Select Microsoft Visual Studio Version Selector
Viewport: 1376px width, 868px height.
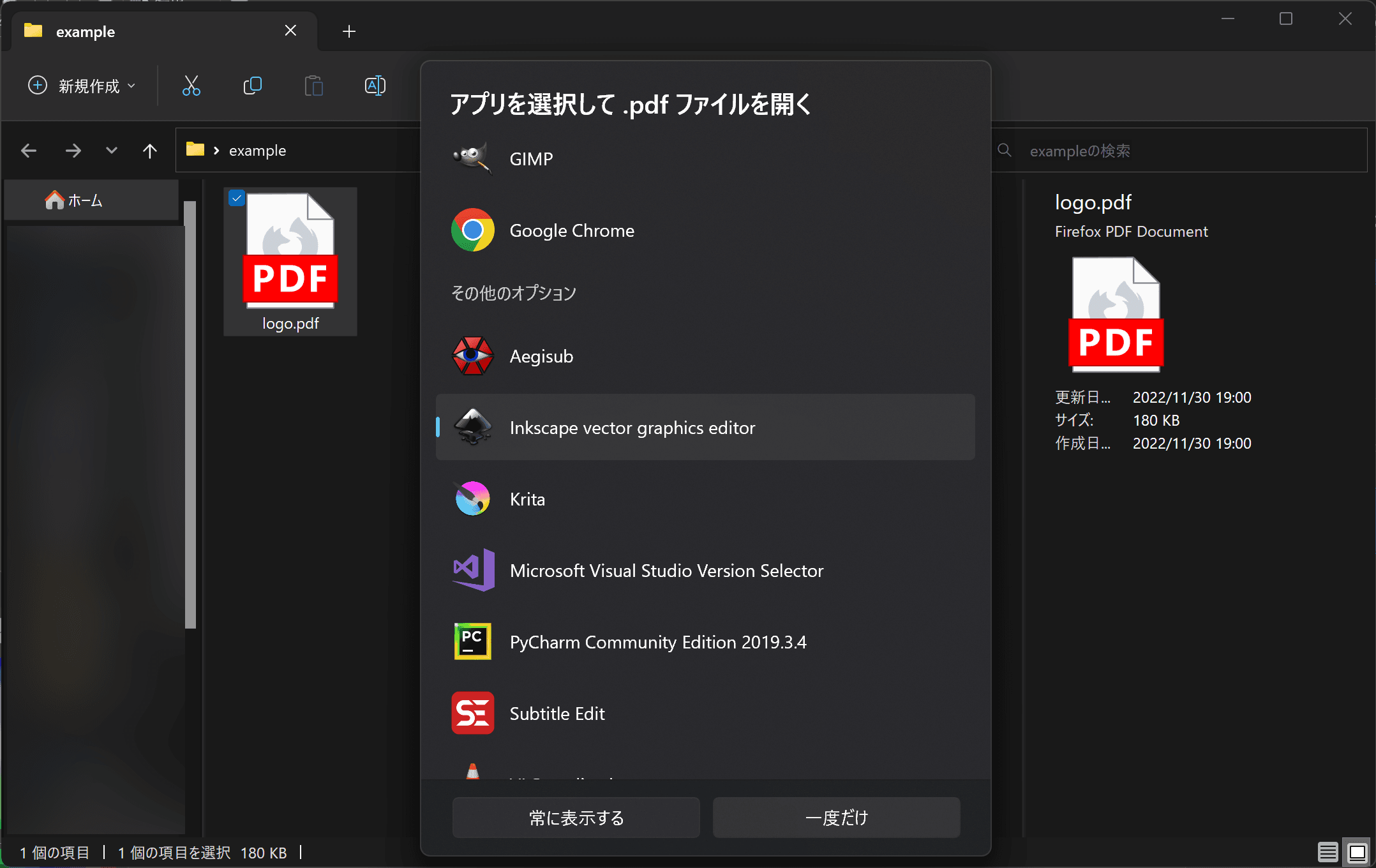pos(705,571)
